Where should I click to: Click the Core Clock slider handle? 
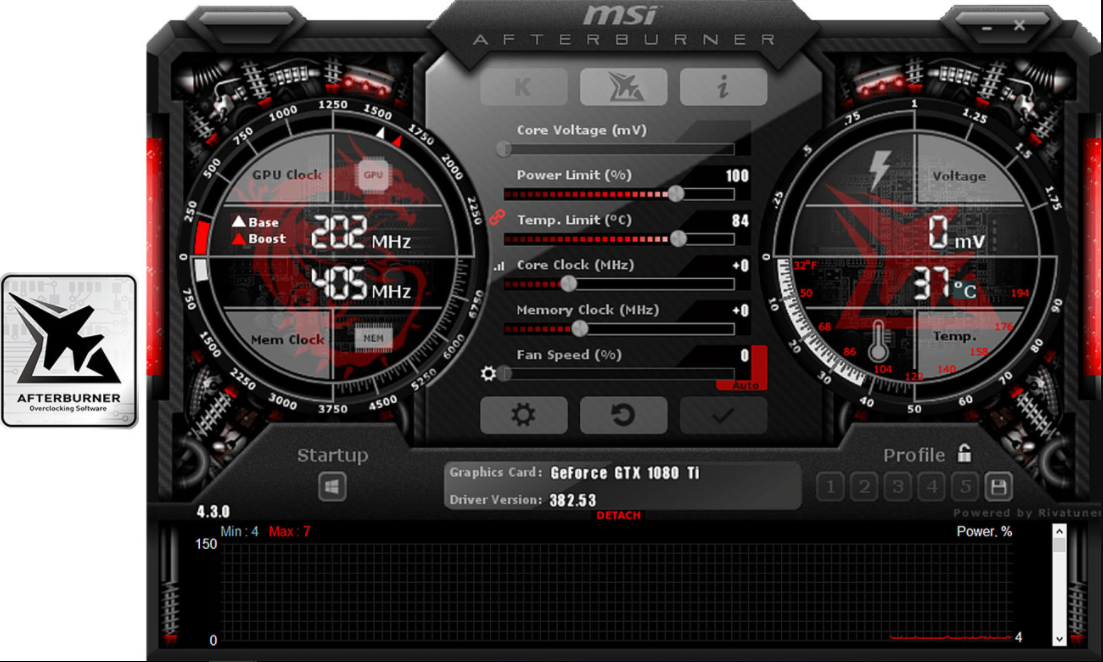pyautogui.click(x=568, y=284)
